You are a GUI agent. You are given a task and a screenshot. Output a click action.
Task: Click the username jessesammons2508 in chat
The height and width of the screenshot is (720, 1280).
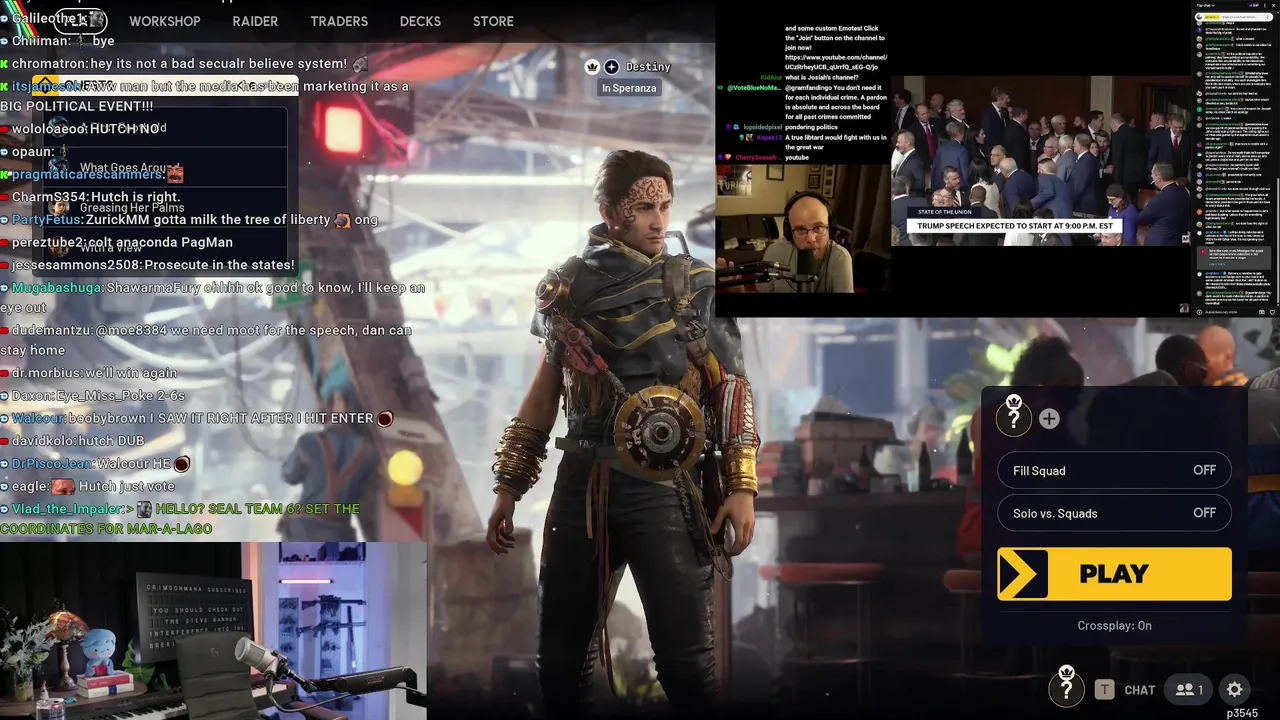[76, 265]
